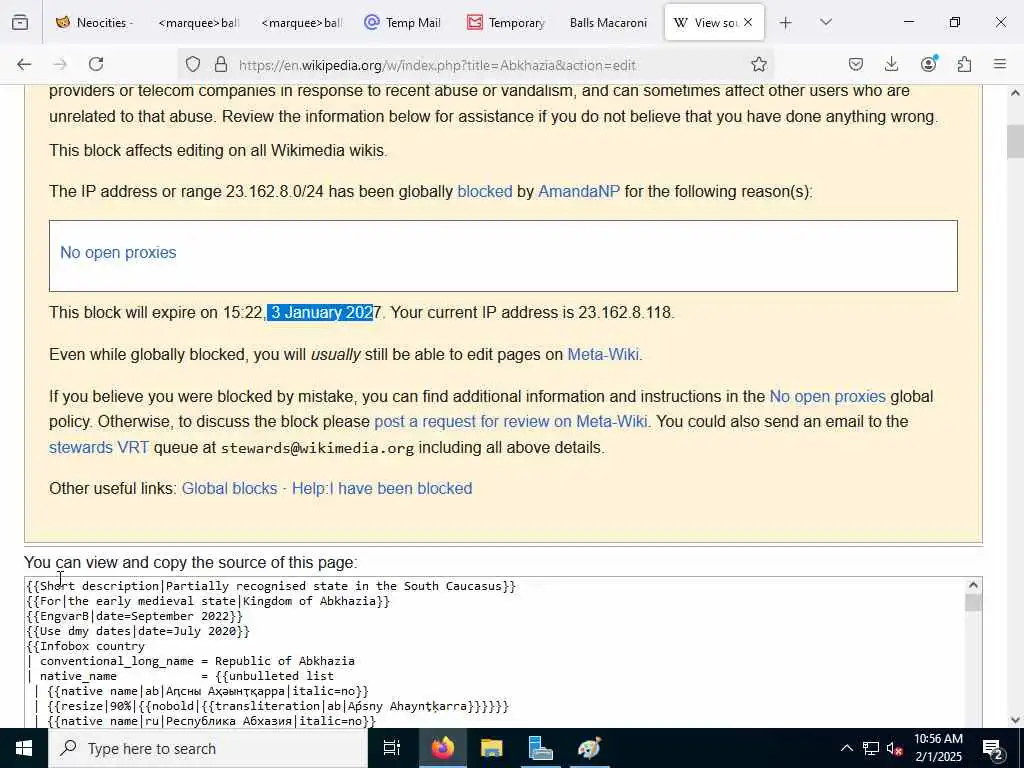Click the '{{EngvarB|date=September 2022}}' line
The image size is (1024, 768).
(135, 616)
